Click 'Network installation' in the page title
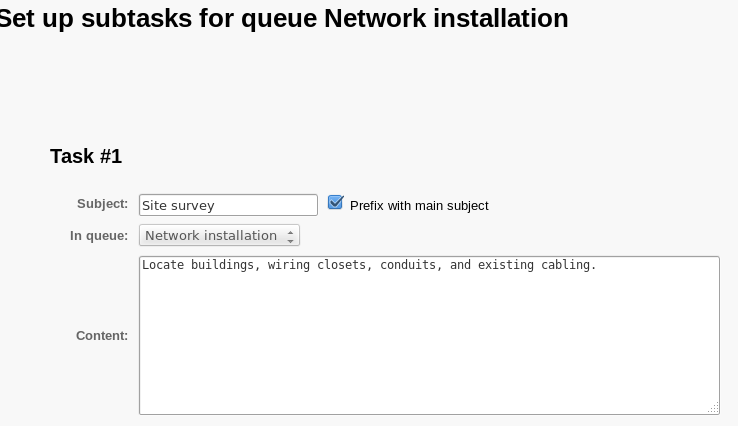 (446, 18)
